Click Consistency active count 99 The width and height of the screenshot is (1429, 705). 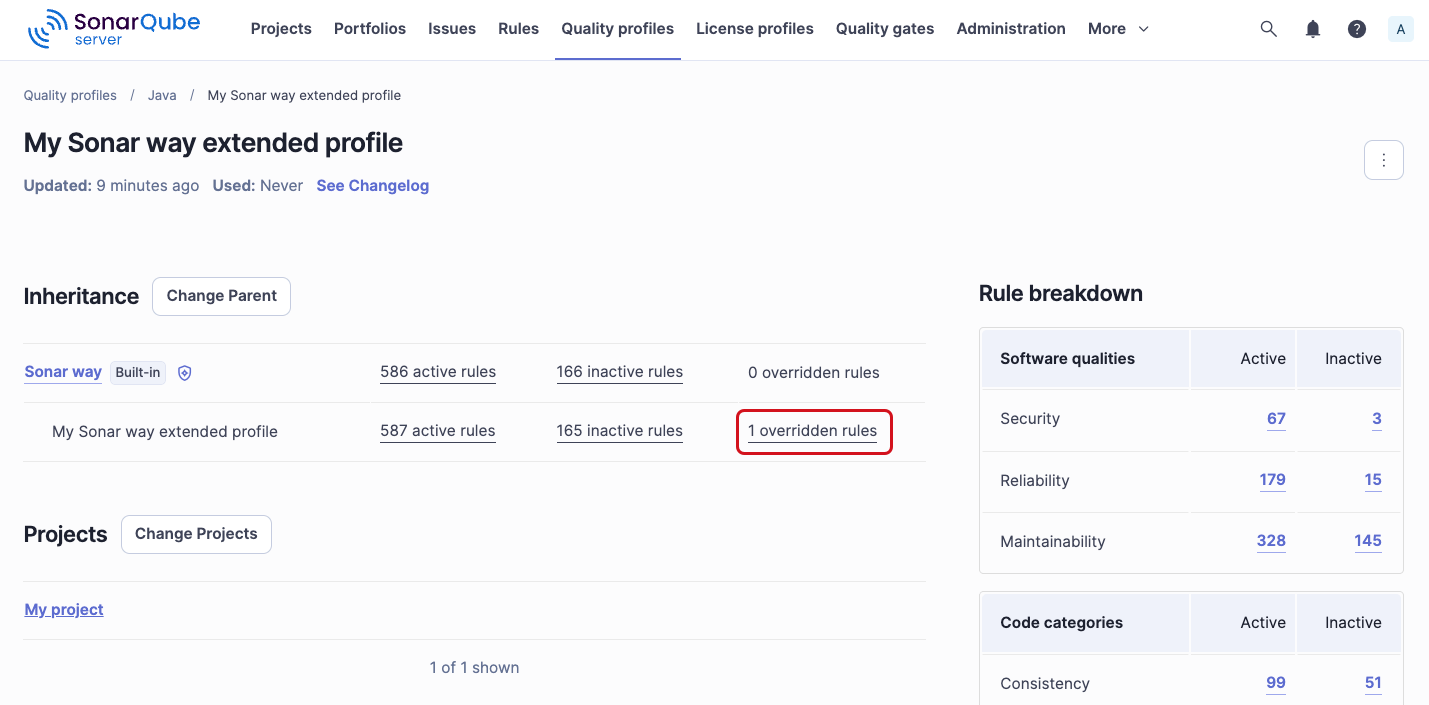(x=1276, y=683)
